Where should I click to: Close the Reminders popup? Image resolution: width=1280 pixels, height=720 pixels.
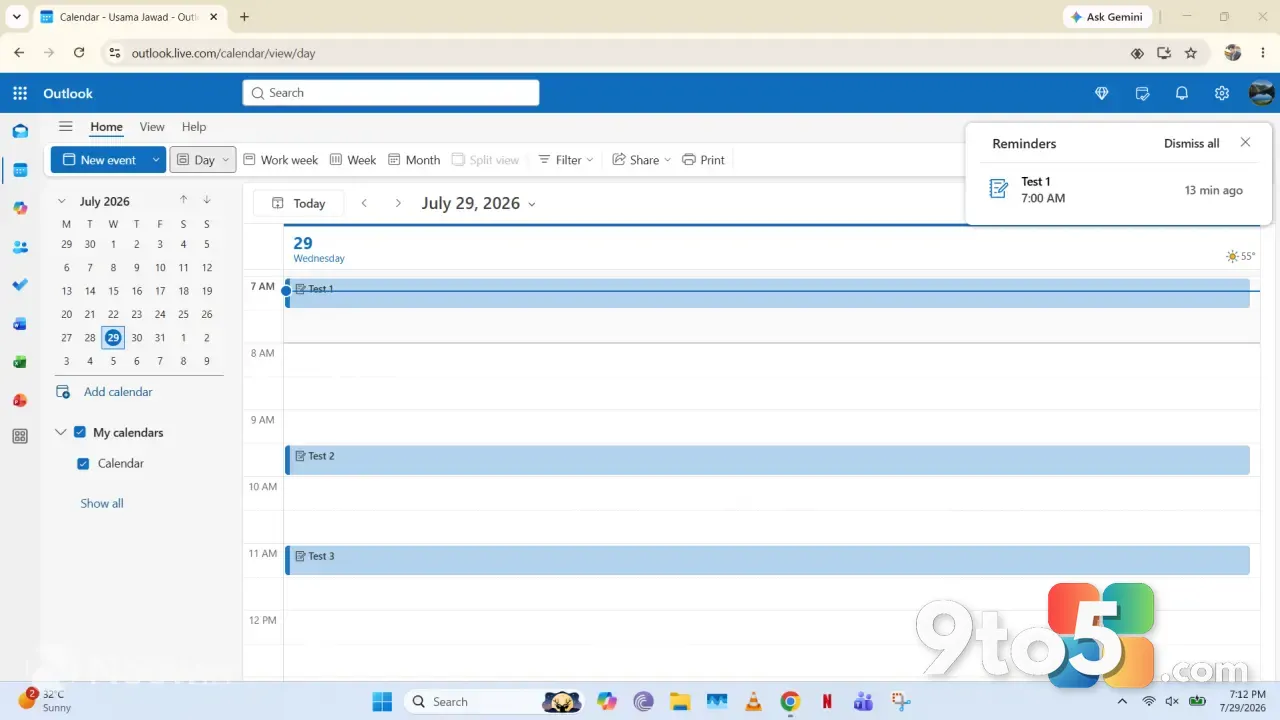(1245, 143)
